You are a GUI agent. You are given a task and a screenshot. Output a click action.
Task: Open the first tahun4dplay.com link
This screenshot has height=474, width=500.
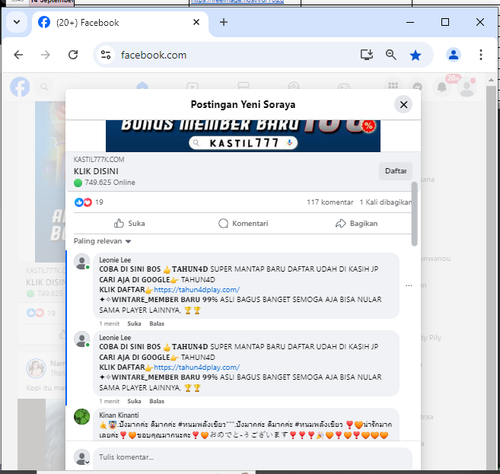pos(197,290)
